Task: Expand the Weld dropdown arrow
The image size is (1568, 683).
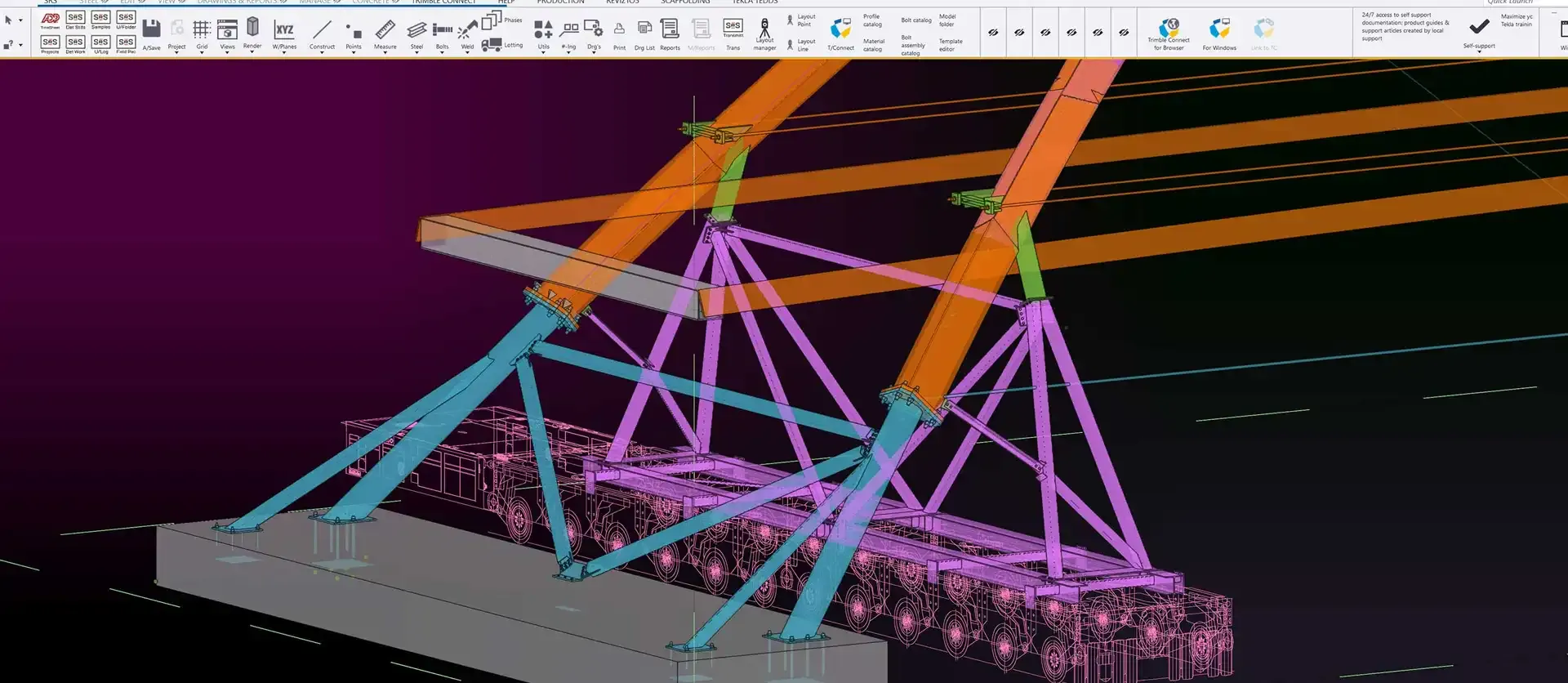Action: click(467, 52)
